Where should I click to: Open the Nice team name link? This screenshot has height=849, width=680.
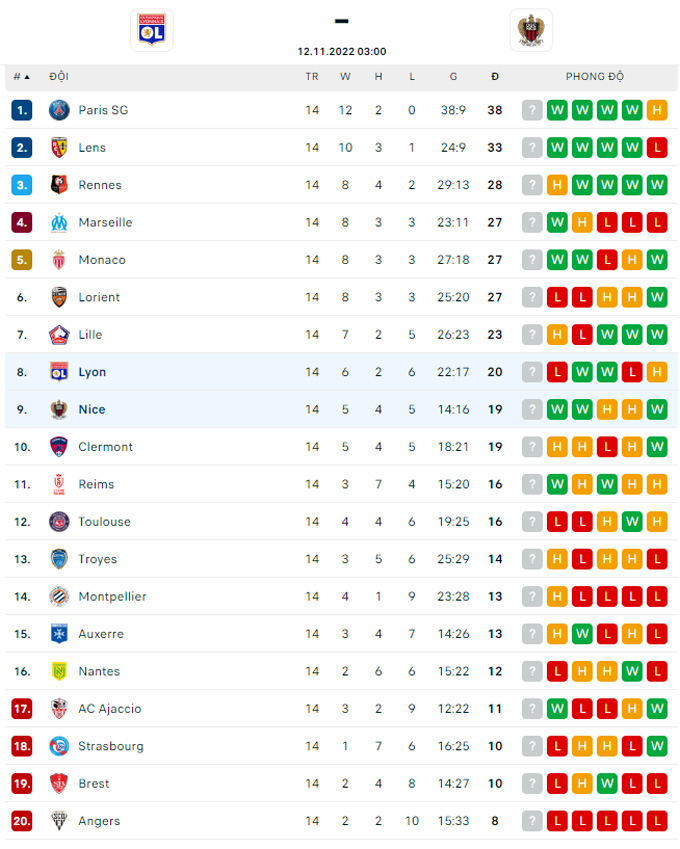tap(92, 409)
